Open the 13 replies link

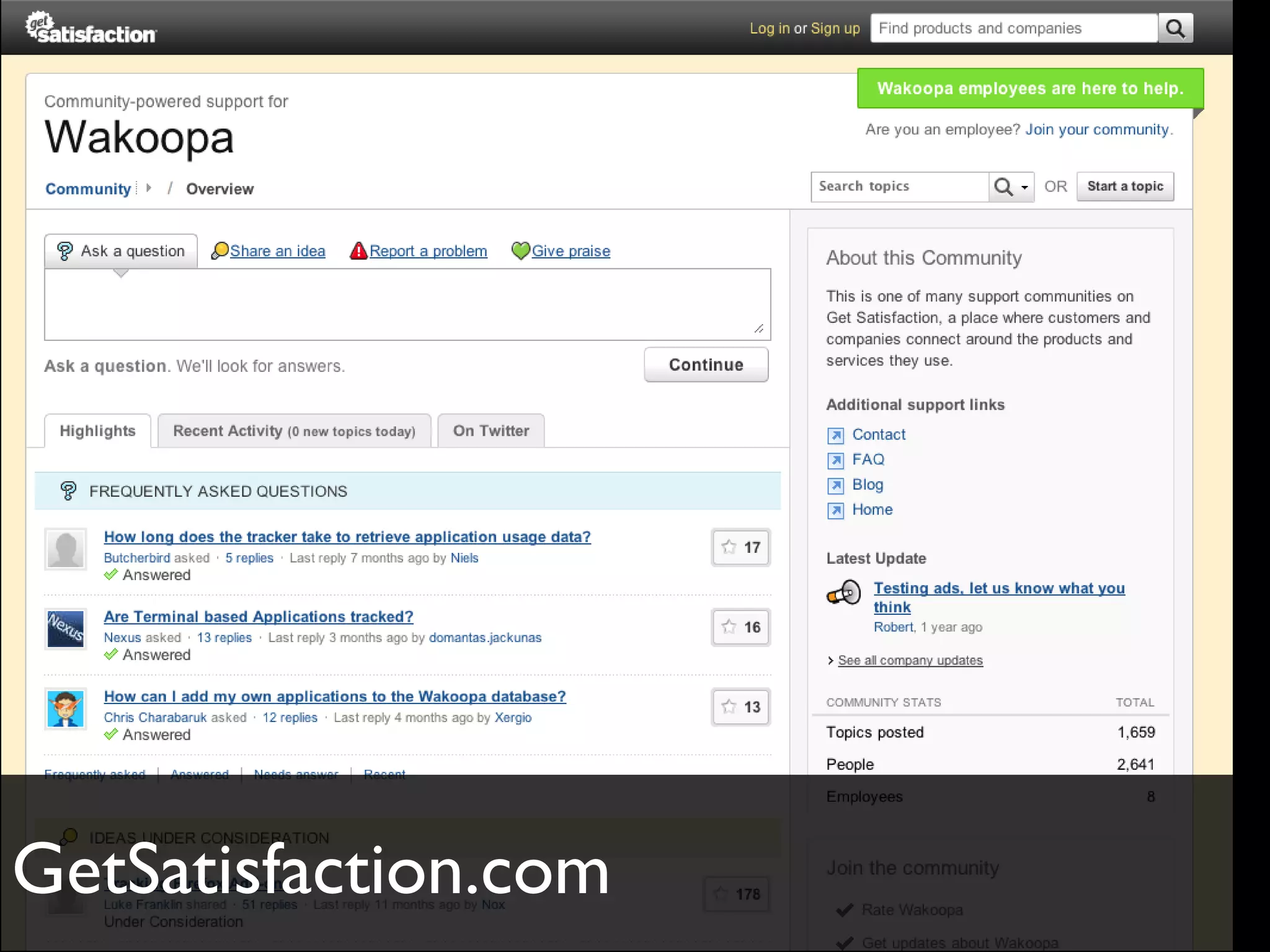tap(224, 638)
